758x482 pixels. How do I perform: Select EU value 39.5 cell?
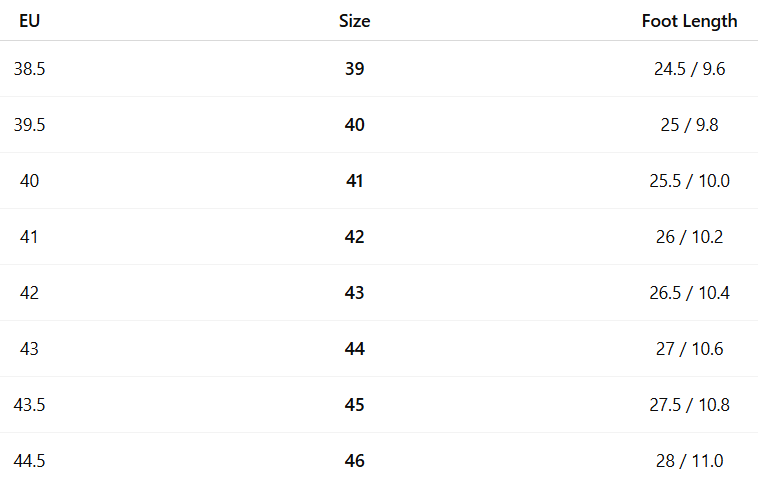[x=29, y=125]
